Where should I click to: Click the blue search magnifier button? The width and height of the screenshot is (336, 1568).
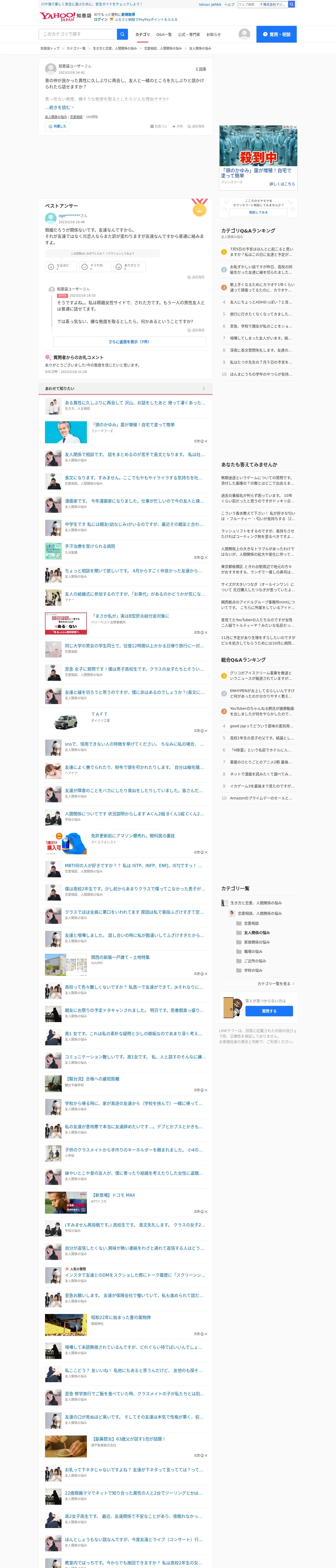pos(122,34)
